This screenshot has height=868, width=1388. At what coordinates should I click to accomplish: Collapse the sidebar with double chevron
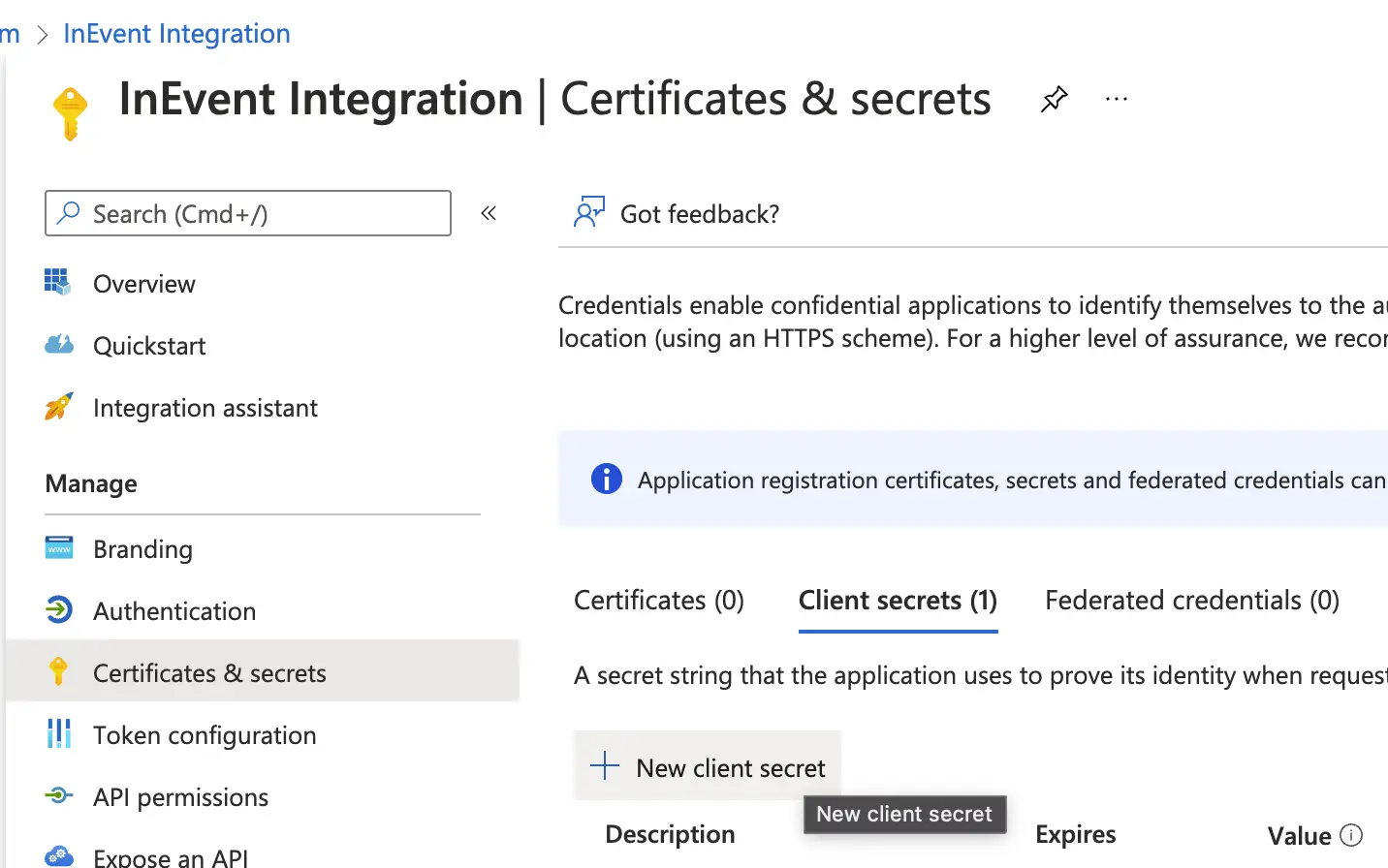tap(489, 213)
